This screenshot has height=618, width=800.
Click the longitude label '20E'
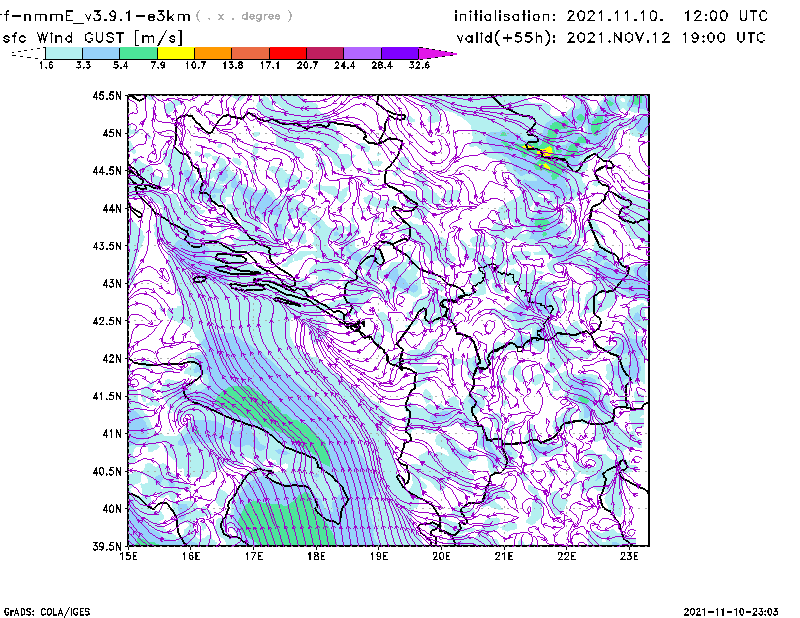[441, 556]
